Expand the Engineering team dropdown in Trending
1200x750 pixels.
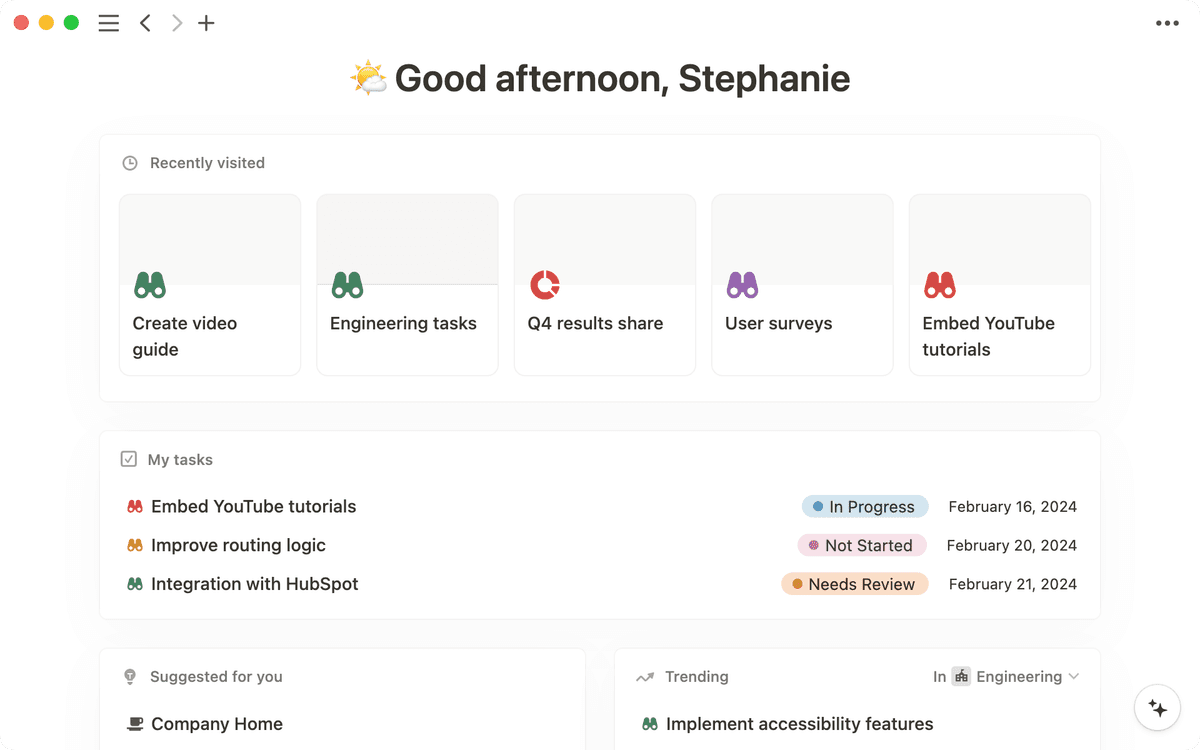pyautogui.click(x=1075, y=676)
